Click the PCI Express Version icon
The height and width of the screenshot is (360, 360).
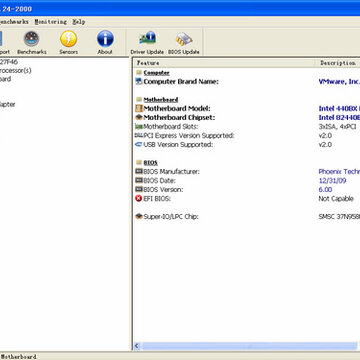(x=139, y=135)
